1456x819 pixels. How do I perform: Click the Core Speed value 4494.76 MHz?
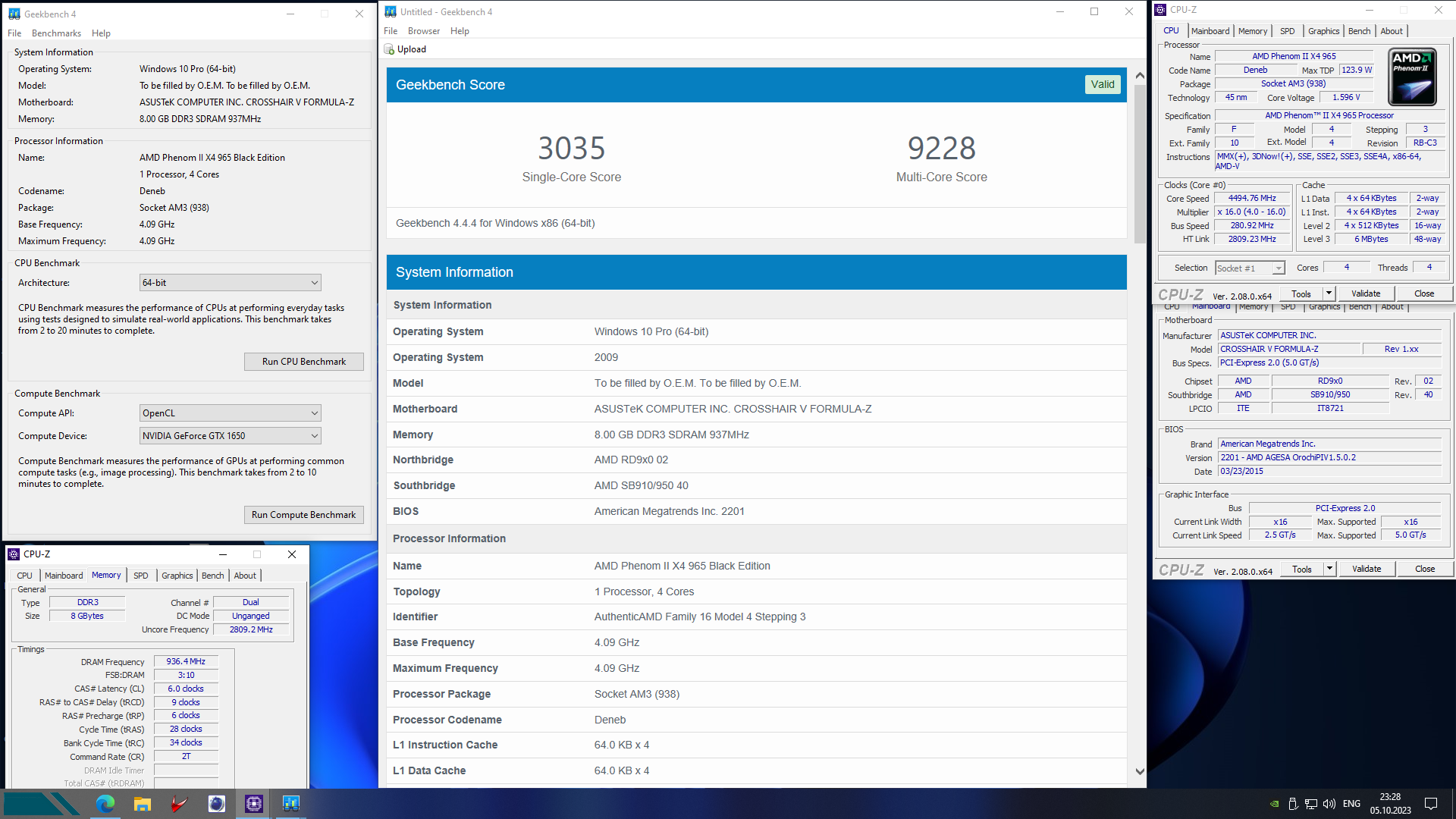(1252, 199)
